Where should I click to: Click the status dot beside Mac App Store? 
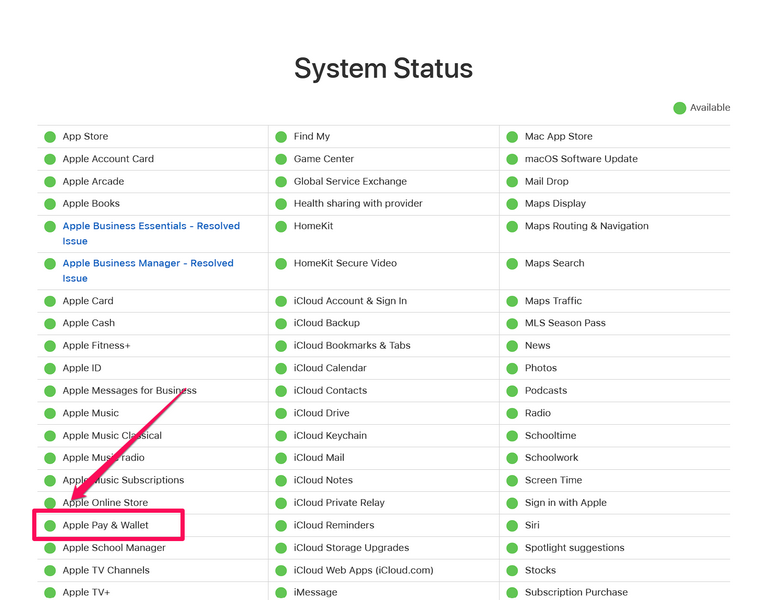click(x=512, y=137)
